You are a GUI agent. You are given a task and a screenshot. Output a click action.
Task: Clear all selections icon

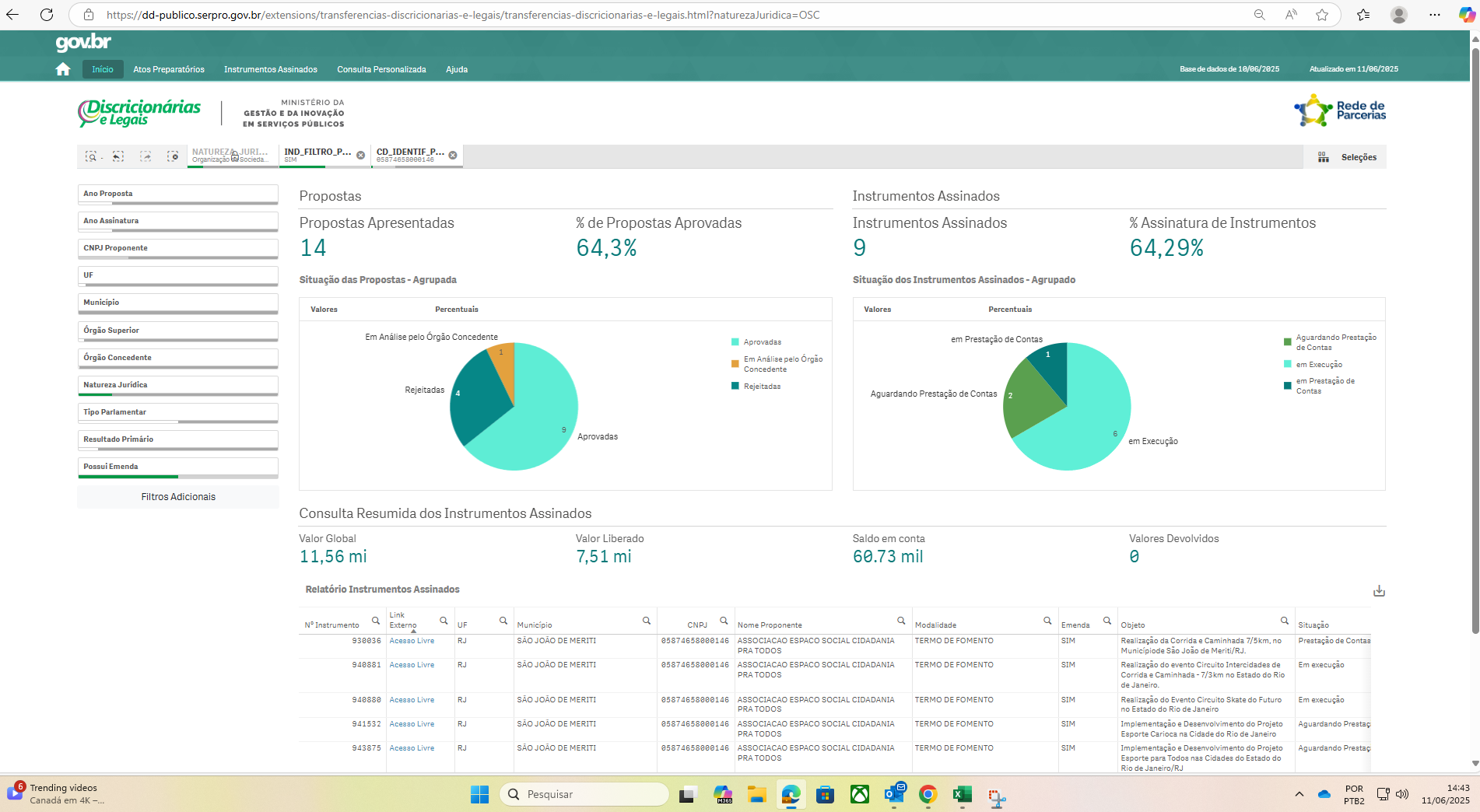(x=173, y=156)
